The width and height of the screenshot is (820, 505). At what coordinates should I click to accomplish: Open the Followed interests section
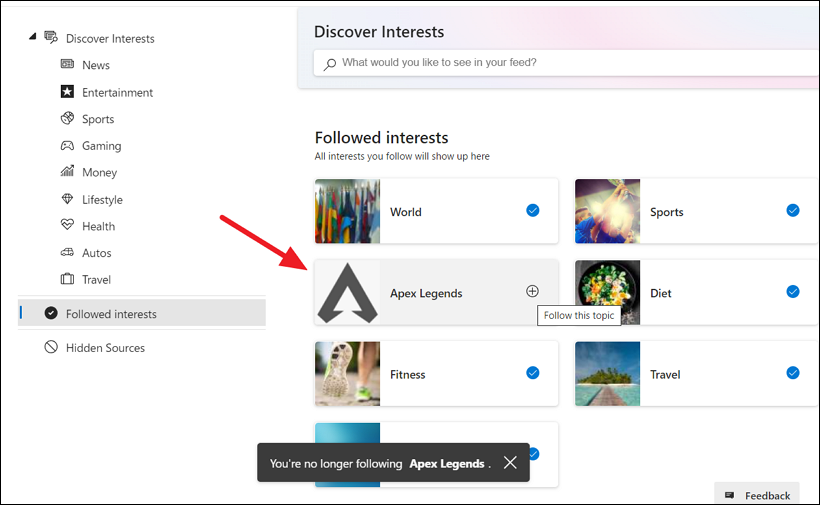coord(111,314)
